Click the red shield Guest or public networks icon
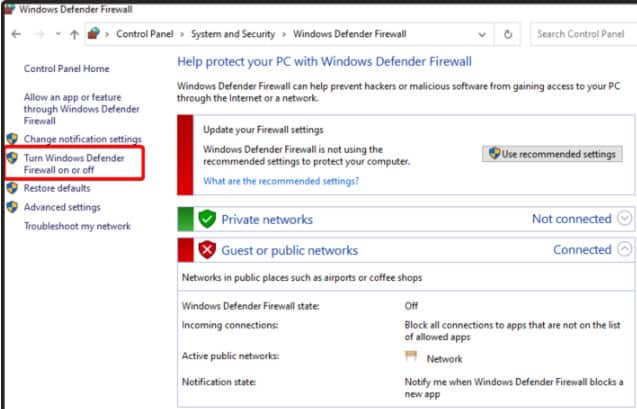 tap(207, 250)
